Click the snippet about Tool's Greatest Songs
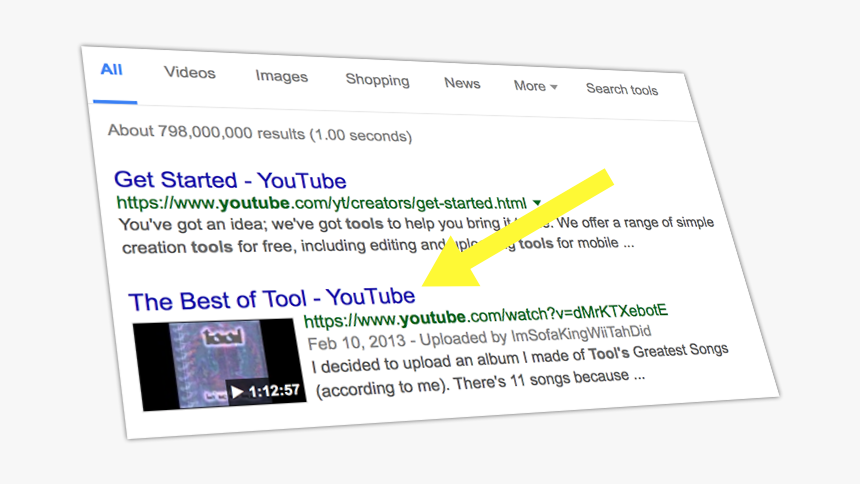Image resolution: width=860 pixels, height=484 pixels. (x=522, y=368)
